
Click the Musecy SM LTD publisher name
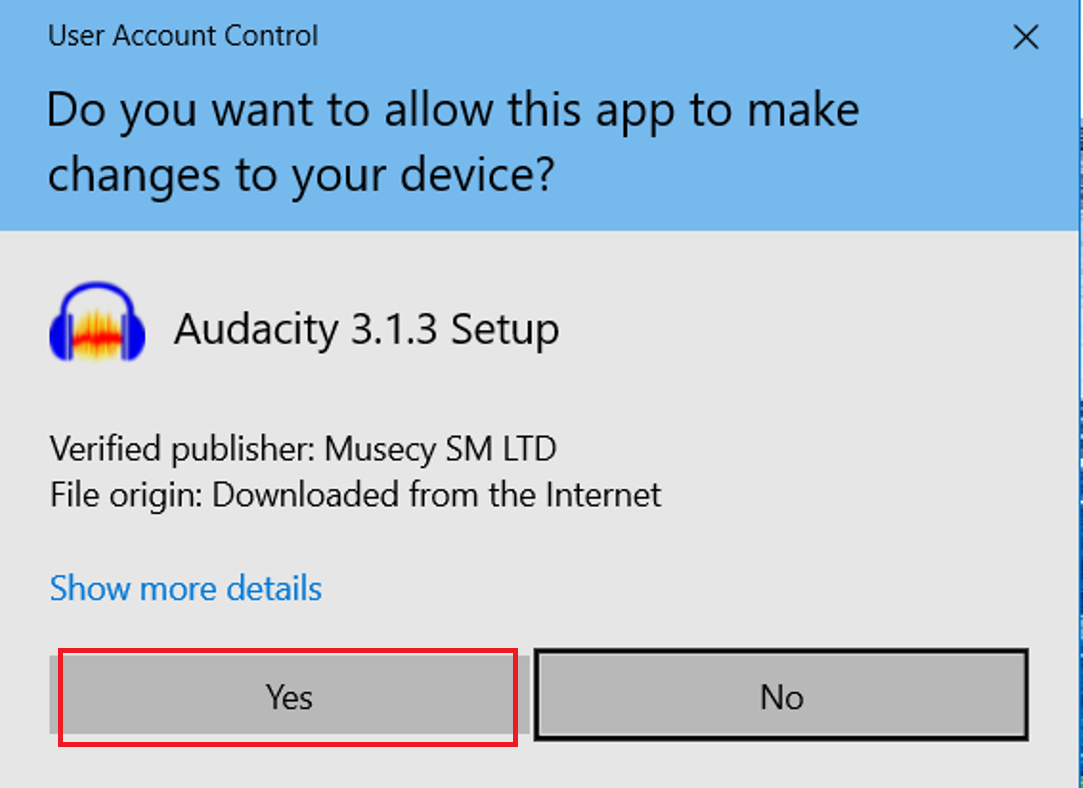[x=441, y=449]
